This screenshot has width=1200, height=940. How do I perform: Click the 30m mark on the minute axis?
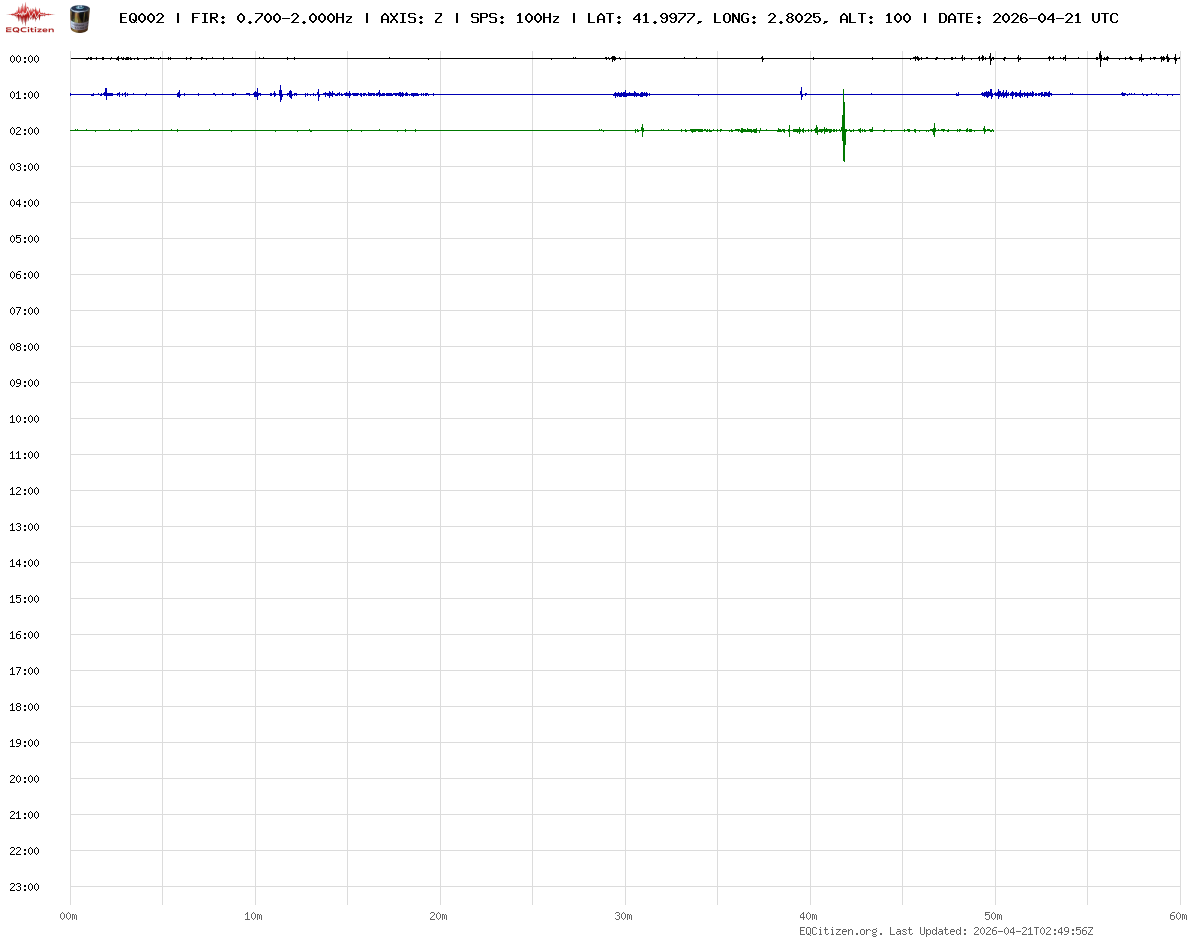(x=624, y=915)
